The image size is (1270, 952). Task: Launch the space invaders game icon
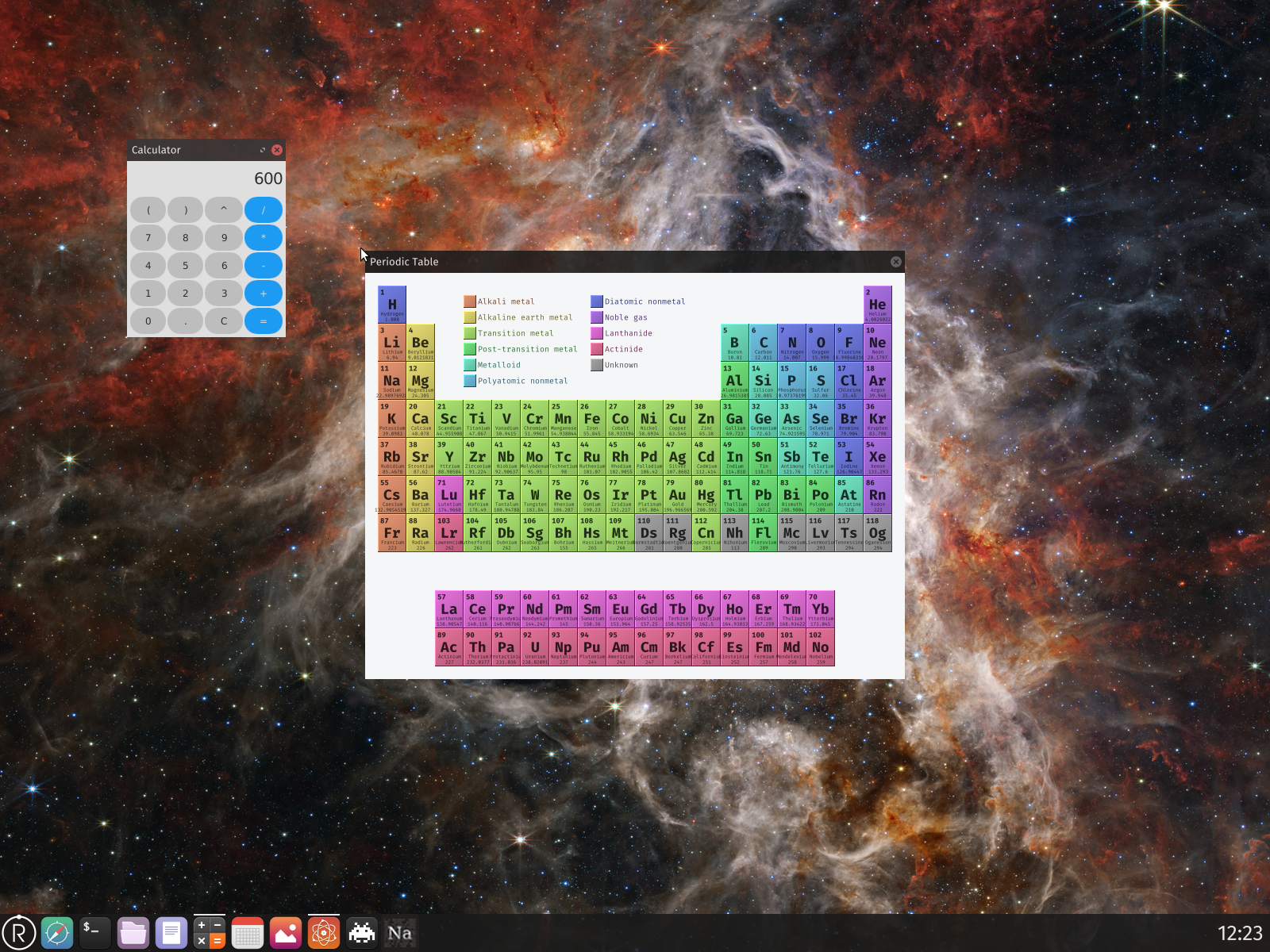(362, 933)
